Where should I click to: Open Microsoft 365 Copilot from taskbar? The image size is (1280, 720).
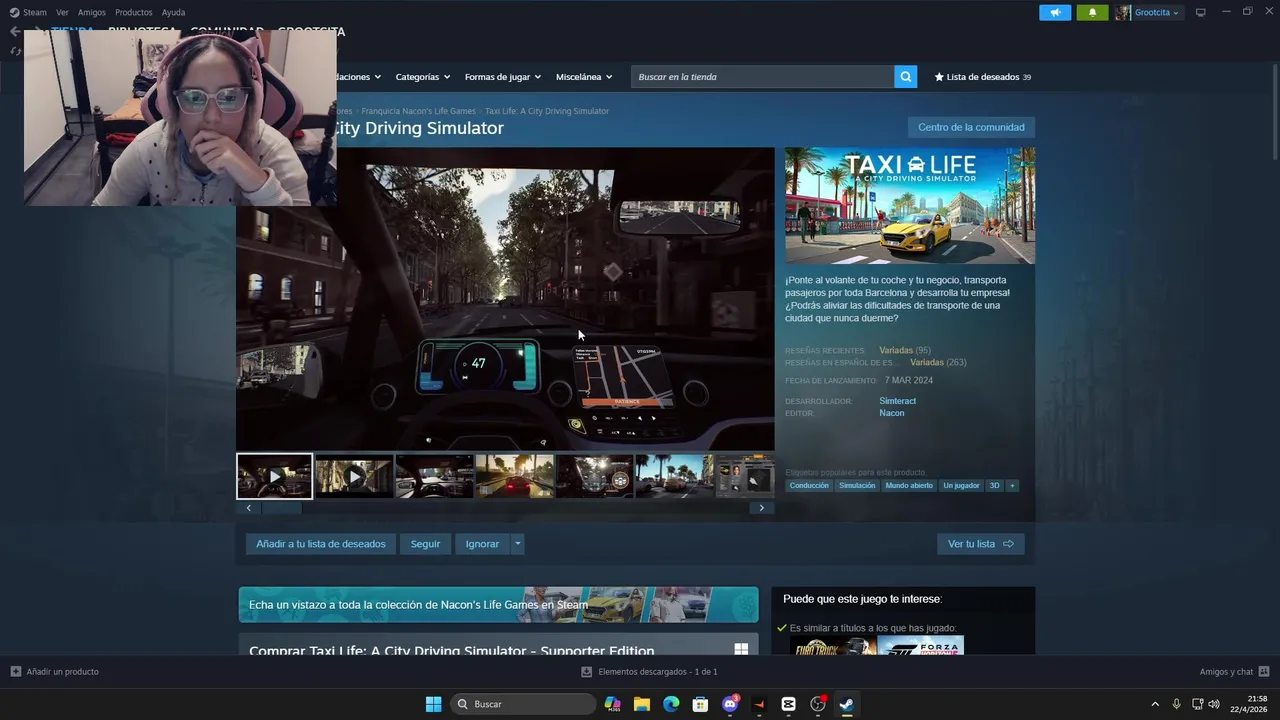click(612, 704)
